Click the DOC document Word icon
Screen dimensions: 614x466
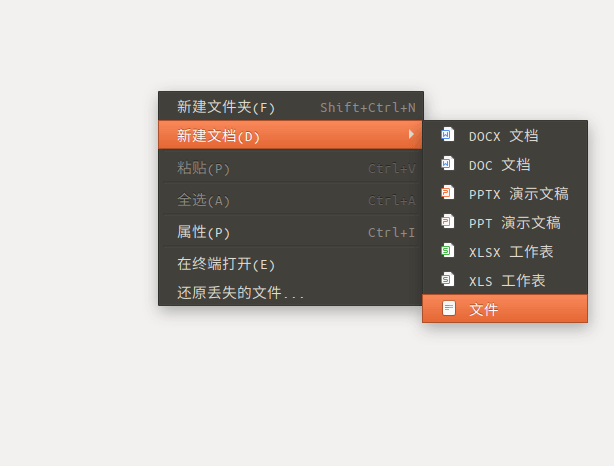click(448, 164)
